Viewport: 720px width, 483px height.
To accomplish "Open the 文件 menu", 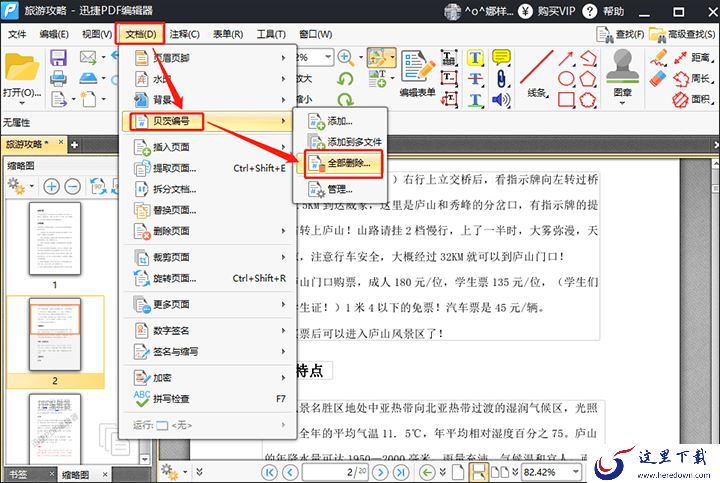I will point(17,34).
